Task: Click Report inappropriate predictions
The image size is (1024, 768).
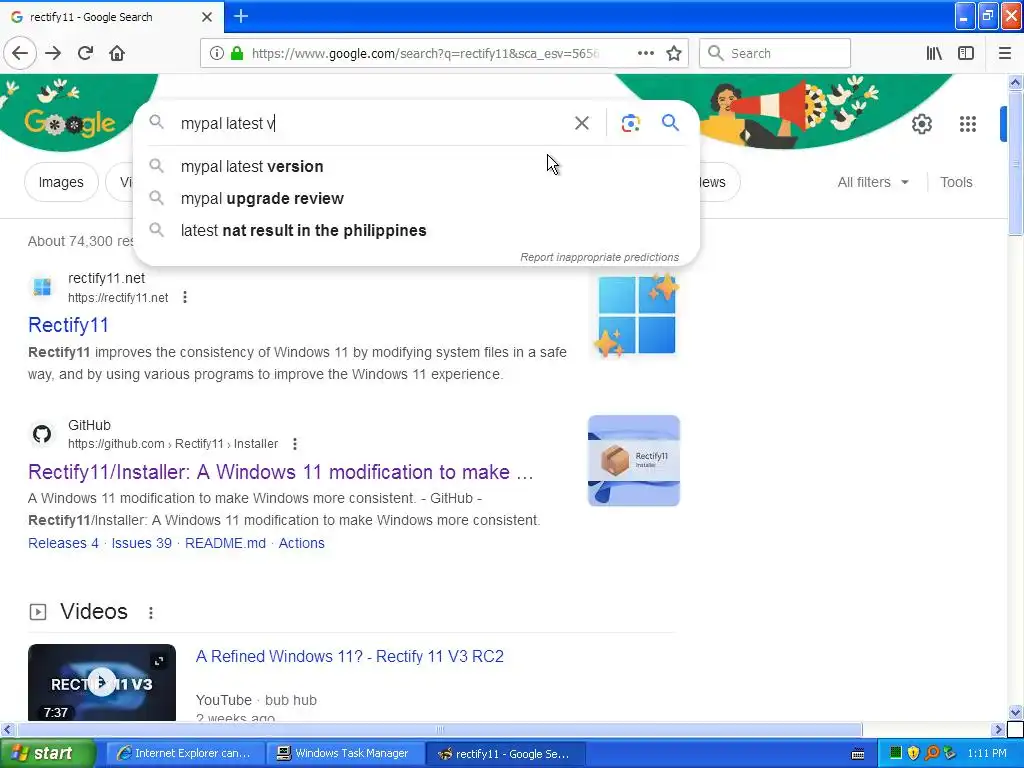Action: pos(599,257)
